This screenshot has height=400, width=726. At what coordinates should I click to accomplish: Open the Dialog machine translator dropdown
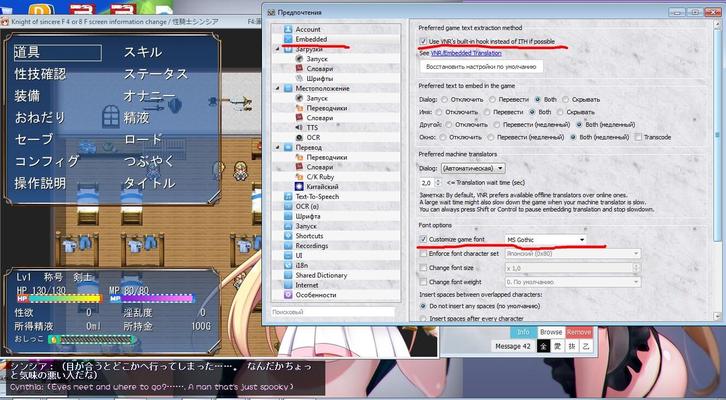473,168
